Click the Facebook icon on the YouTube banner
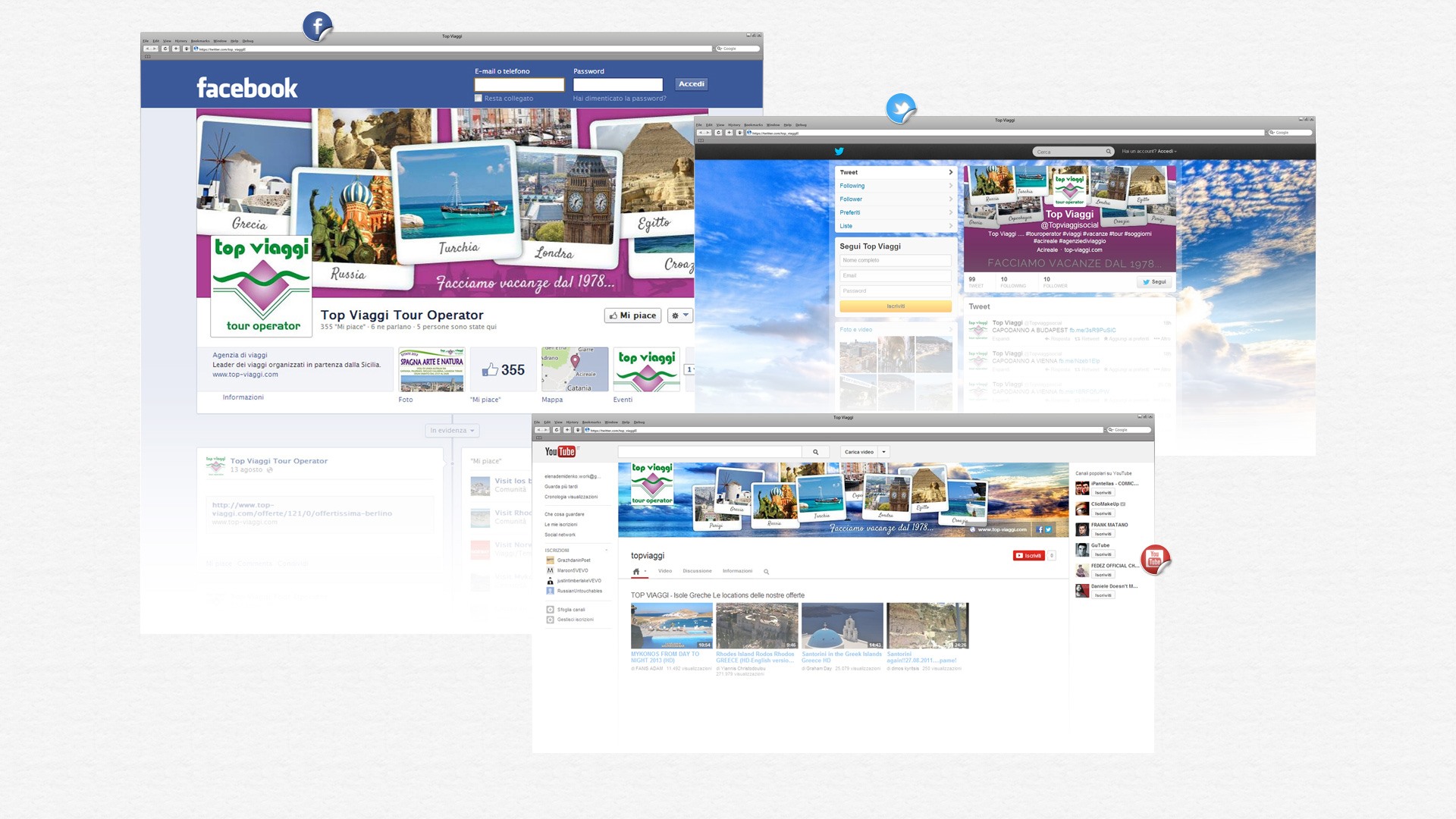Image resolution: width=1456 pixels, height=819 pixels. [1040, 529]
